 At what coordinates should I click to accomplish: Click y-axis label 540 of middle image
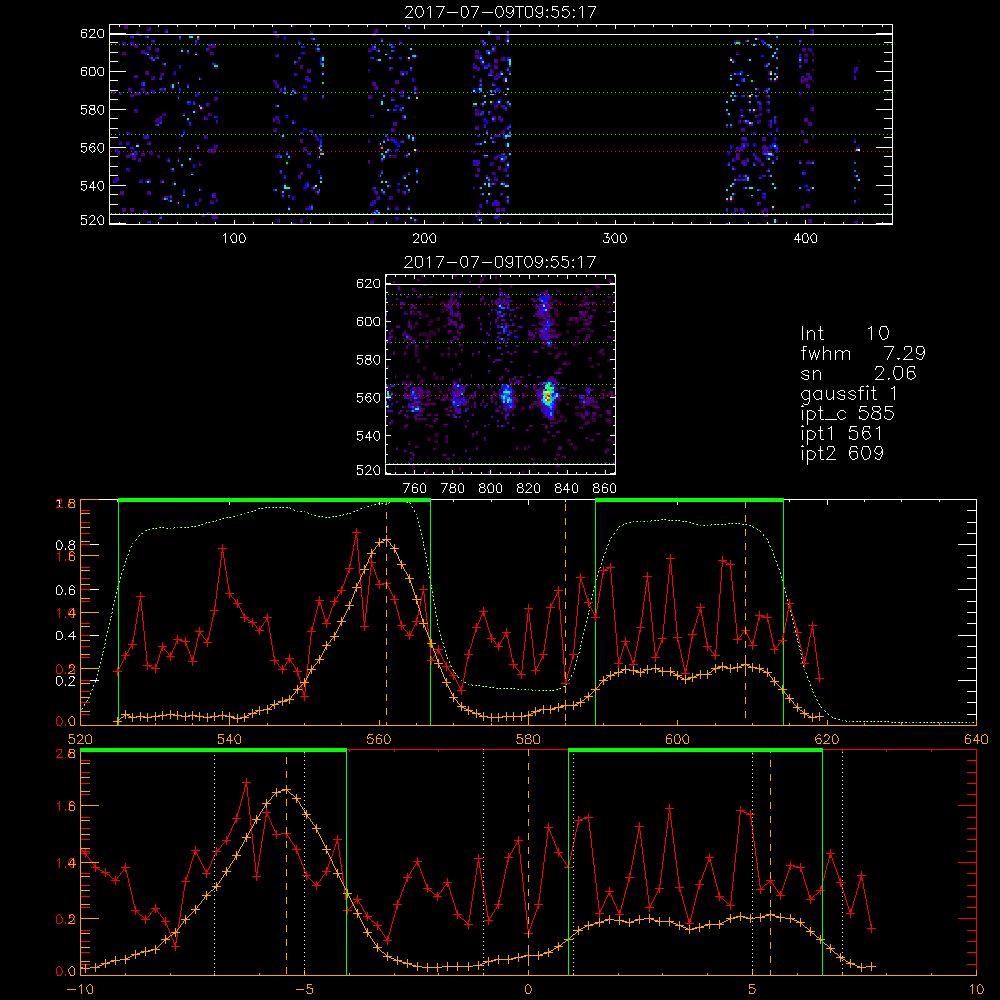368,436
